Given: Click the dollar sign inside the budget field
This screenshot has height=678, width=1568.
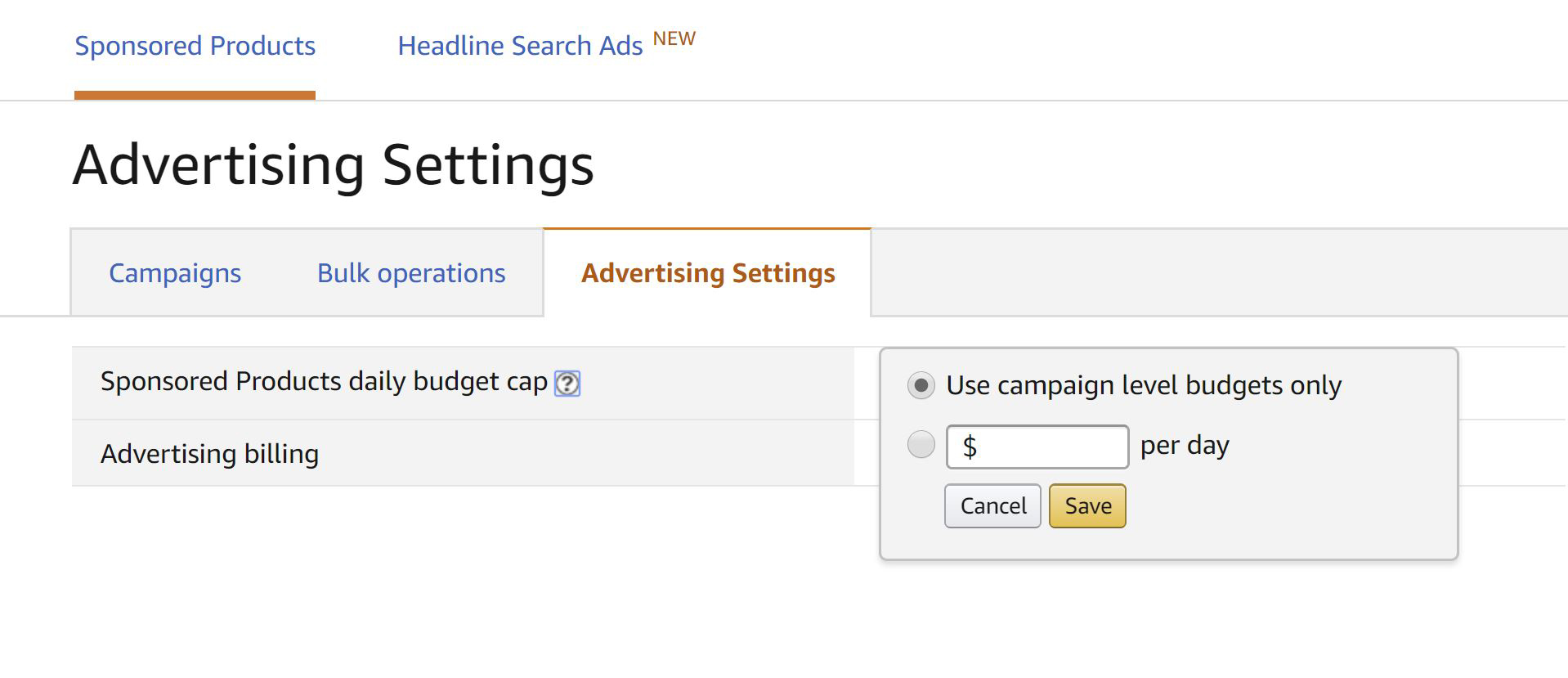Looking at the screenshot, I should click(x=970, y=447).
